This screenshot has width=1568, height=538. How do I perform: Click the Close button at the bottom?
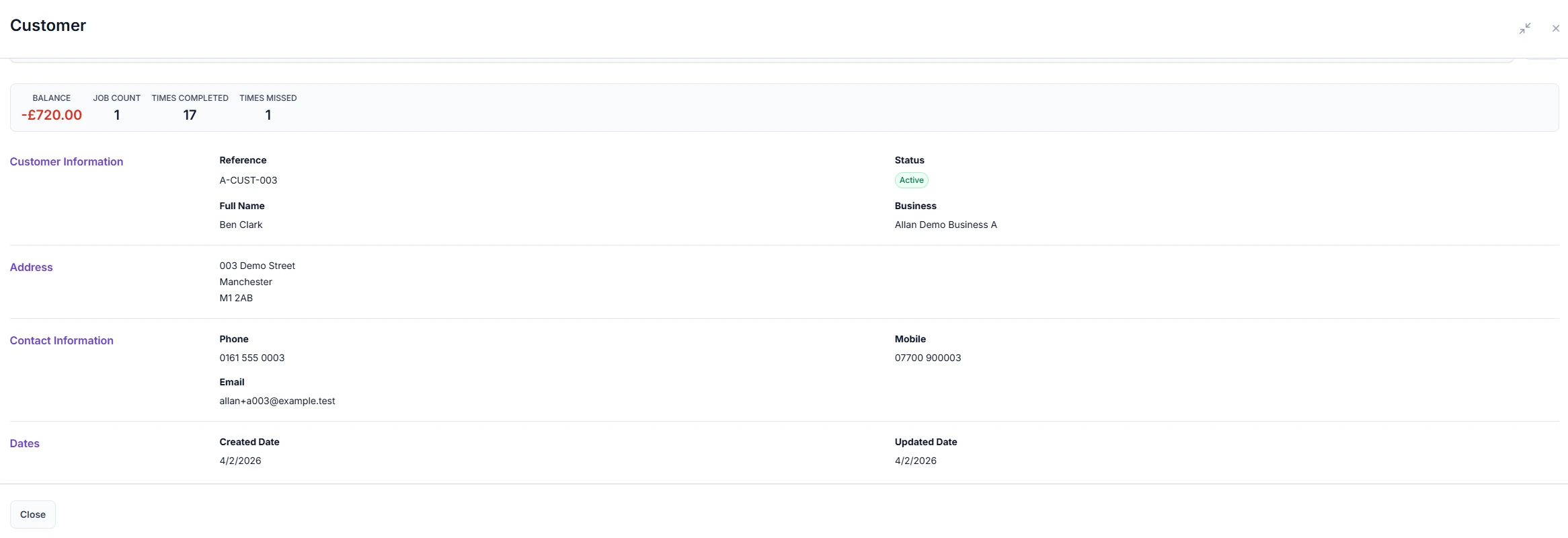tap(33, 514)
